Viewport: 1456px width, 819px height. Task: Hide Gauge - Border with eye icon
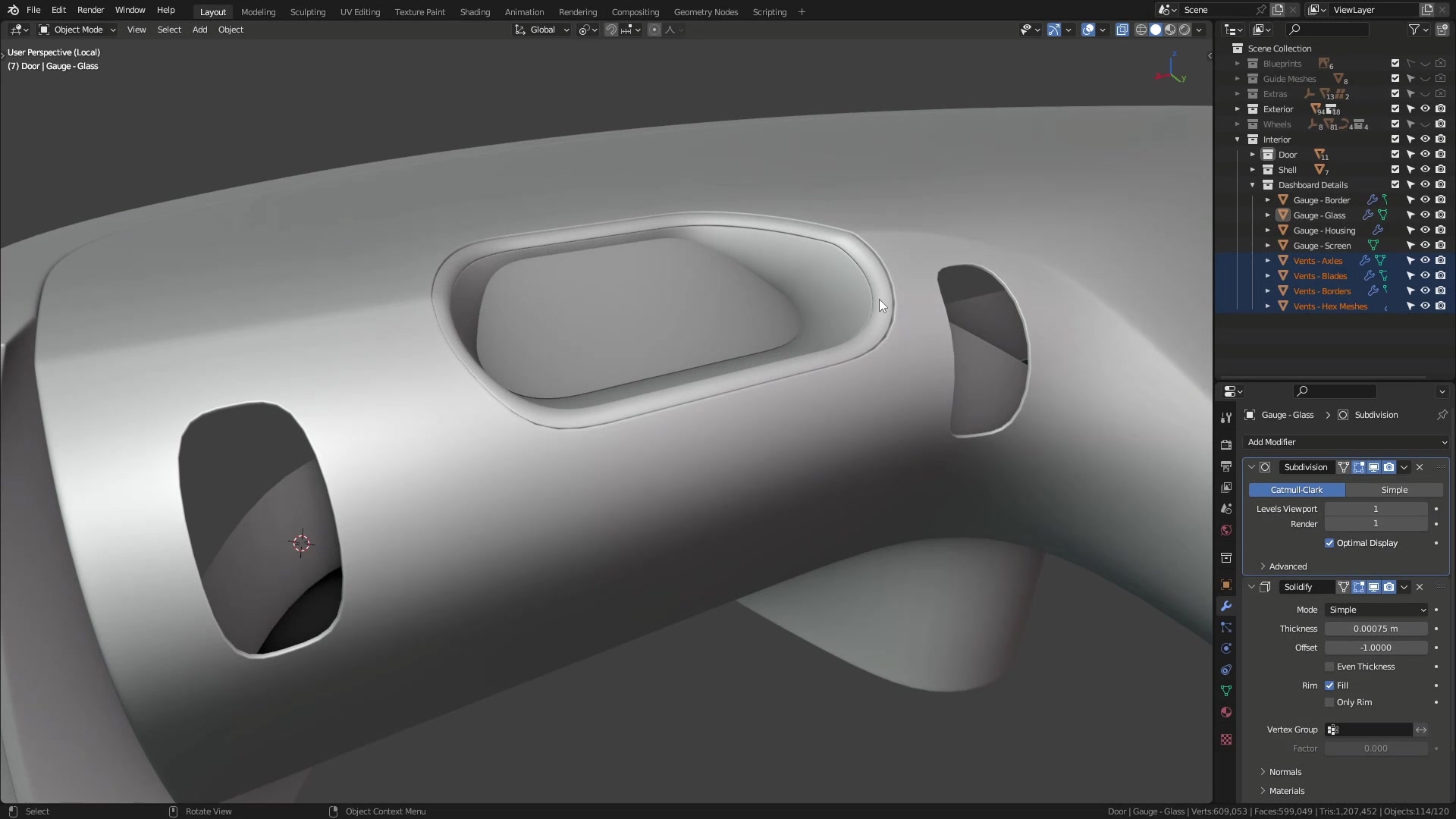(1425, 200)
